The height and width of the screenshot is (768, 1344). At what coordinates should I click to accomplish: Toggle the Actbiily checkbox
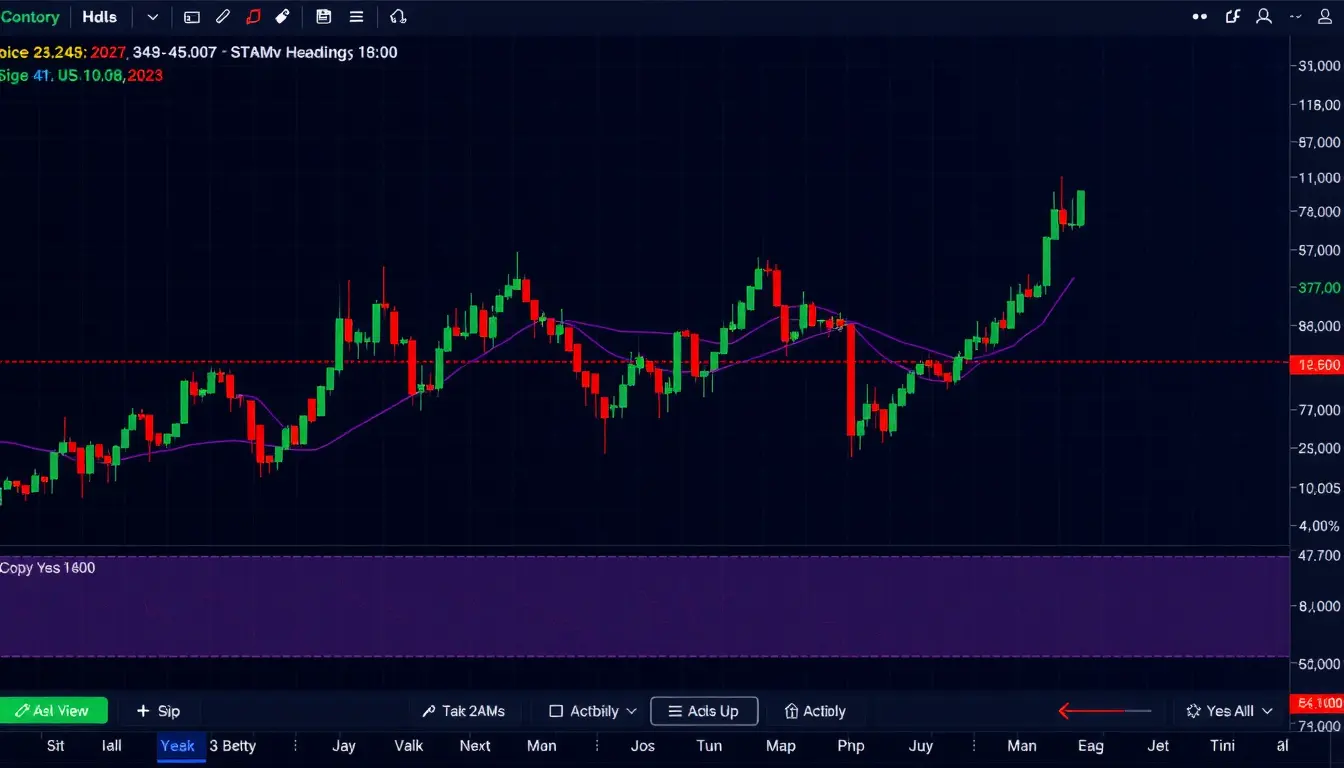pyautogui.click(x=554, y=711)
